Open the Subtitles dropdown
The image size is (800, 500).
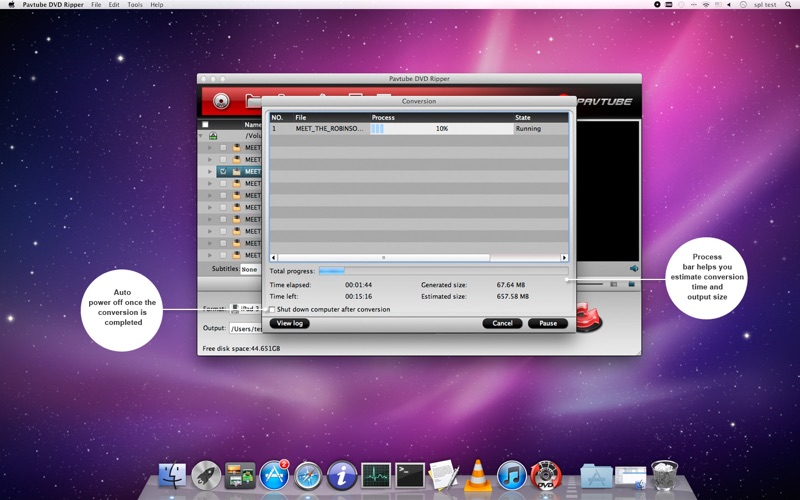click(249, 269)
